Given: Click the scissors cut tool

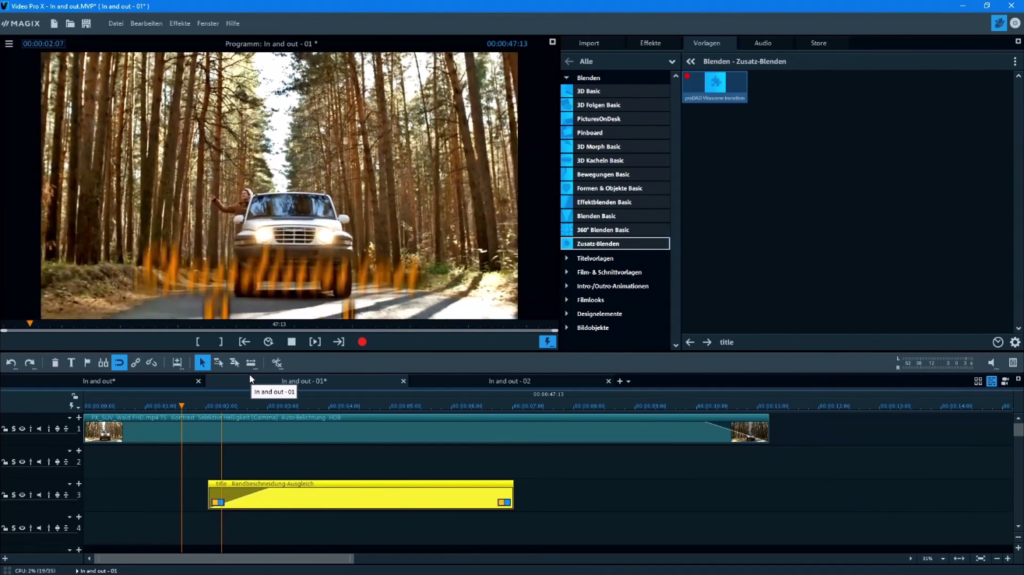Looking at the screenshot, I should [x=277, y=363].
